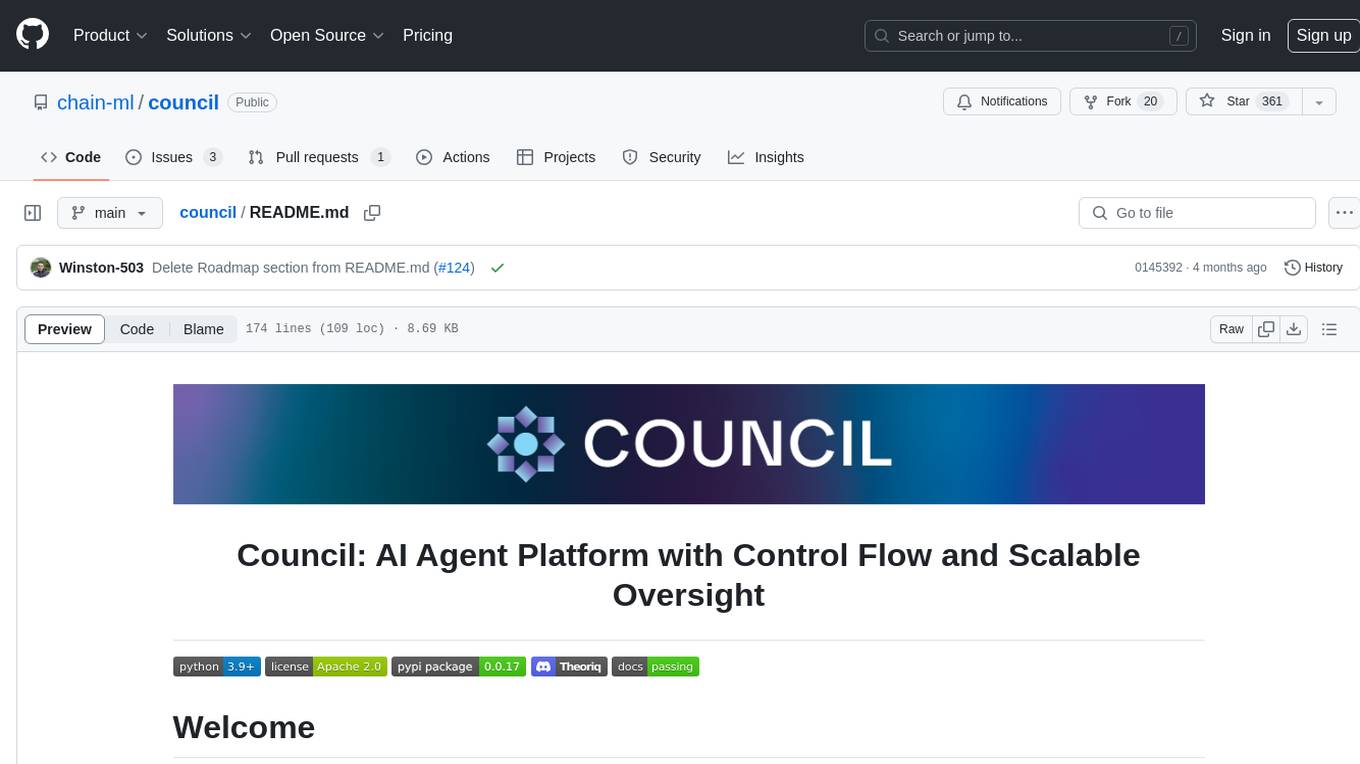
Task: Click the Go to file search box
Action: [x=1197, y=213]
